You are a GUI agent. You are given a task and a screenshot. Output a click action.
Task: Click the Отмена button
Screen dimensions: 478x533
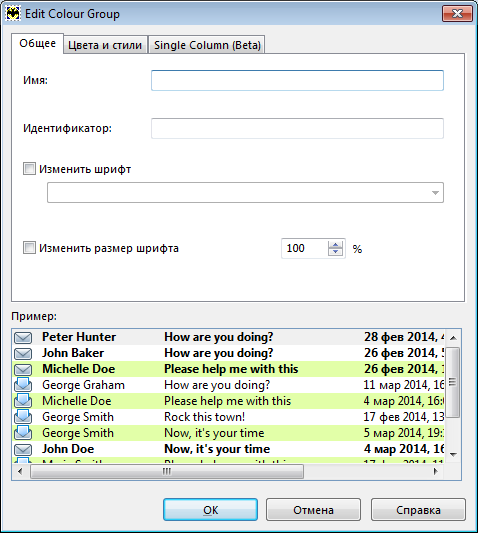313,510
